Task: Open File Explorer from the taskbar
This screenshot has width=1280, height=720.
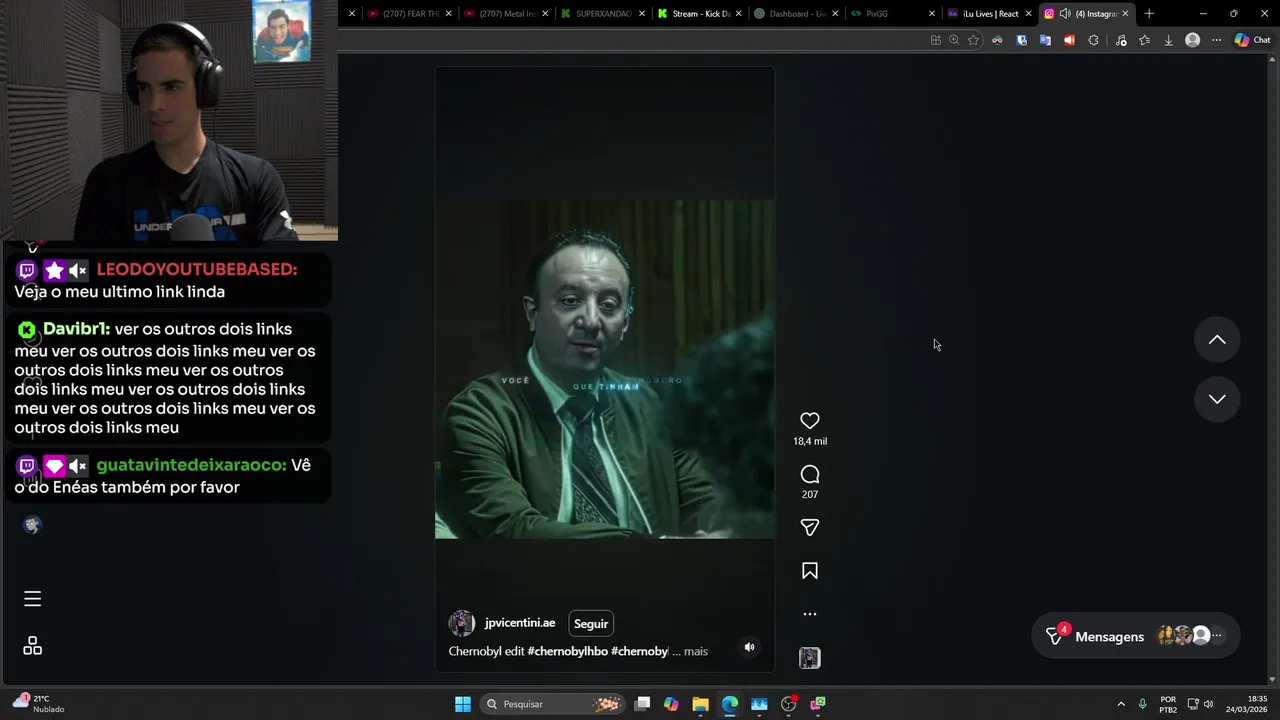Action: 700,704
